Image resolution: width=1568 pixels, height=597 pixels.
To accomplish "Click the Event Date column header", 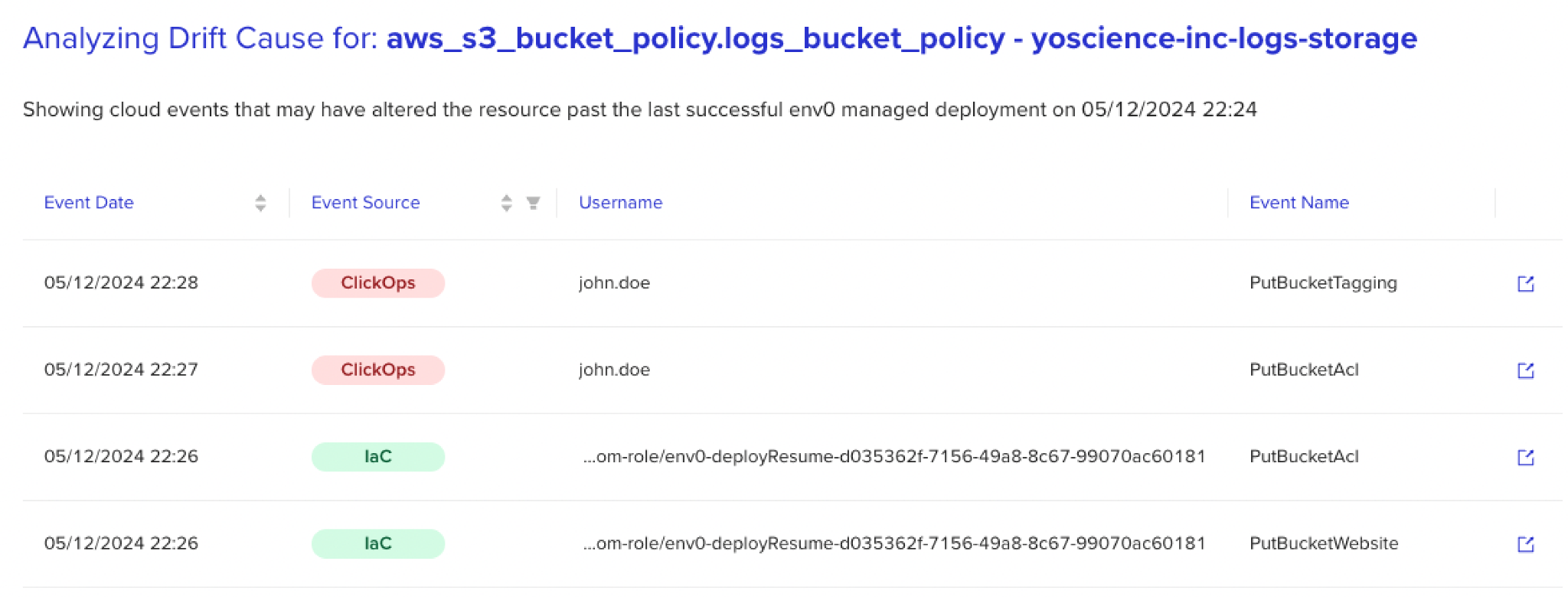I will tap(89, 203).
